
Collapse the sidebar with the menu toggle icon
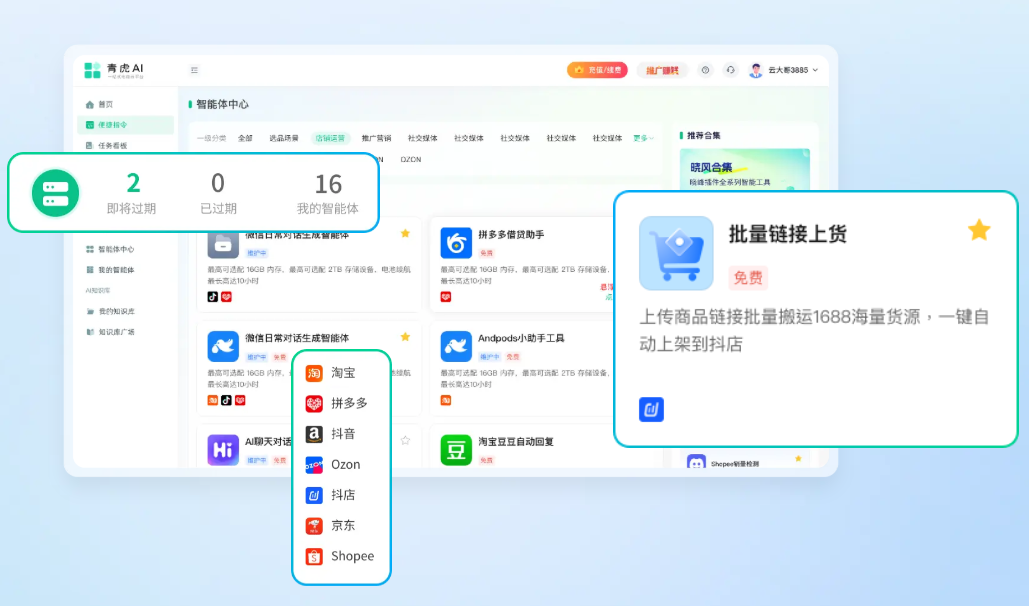click(x=194, y=70)
